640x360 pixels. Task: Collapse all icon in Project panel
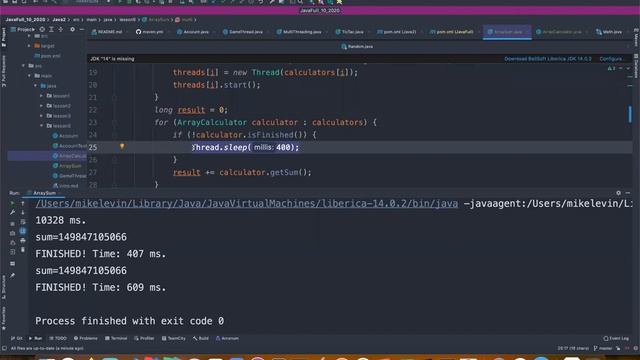point(60,29)
